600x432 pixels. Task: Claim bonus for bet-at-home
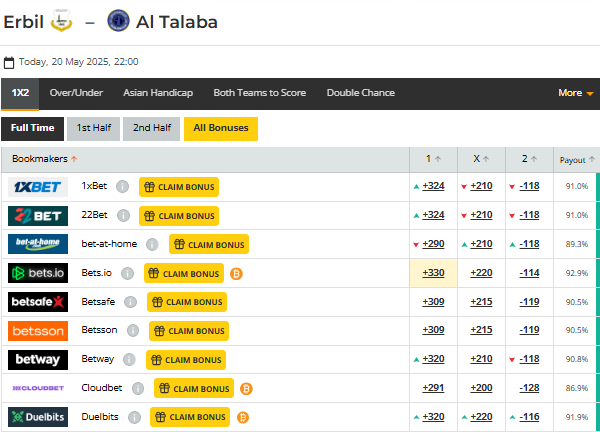point(209,245)
